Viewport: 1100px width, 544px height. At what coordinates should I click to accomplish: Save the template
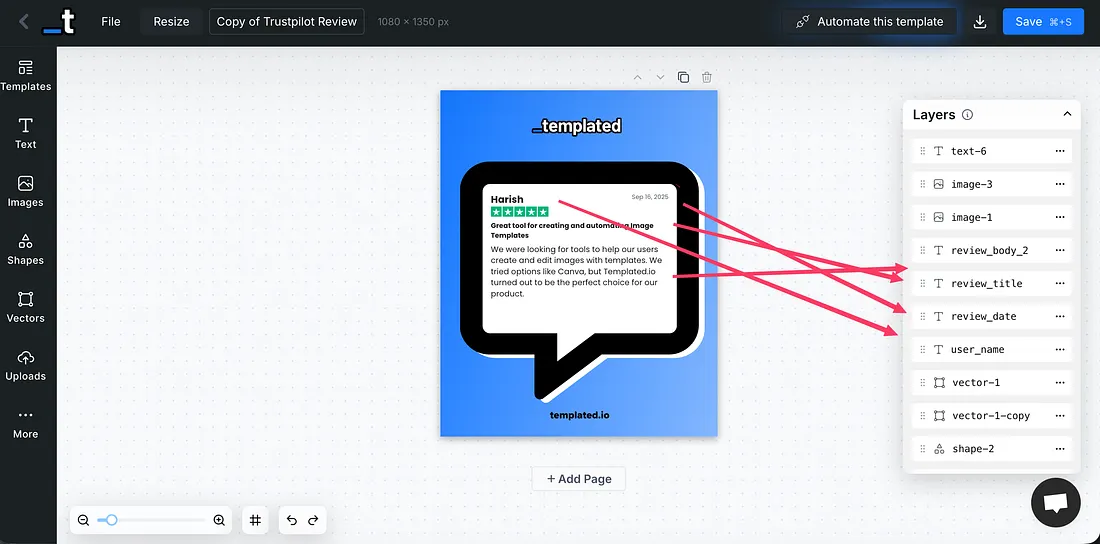[1043, 22]
